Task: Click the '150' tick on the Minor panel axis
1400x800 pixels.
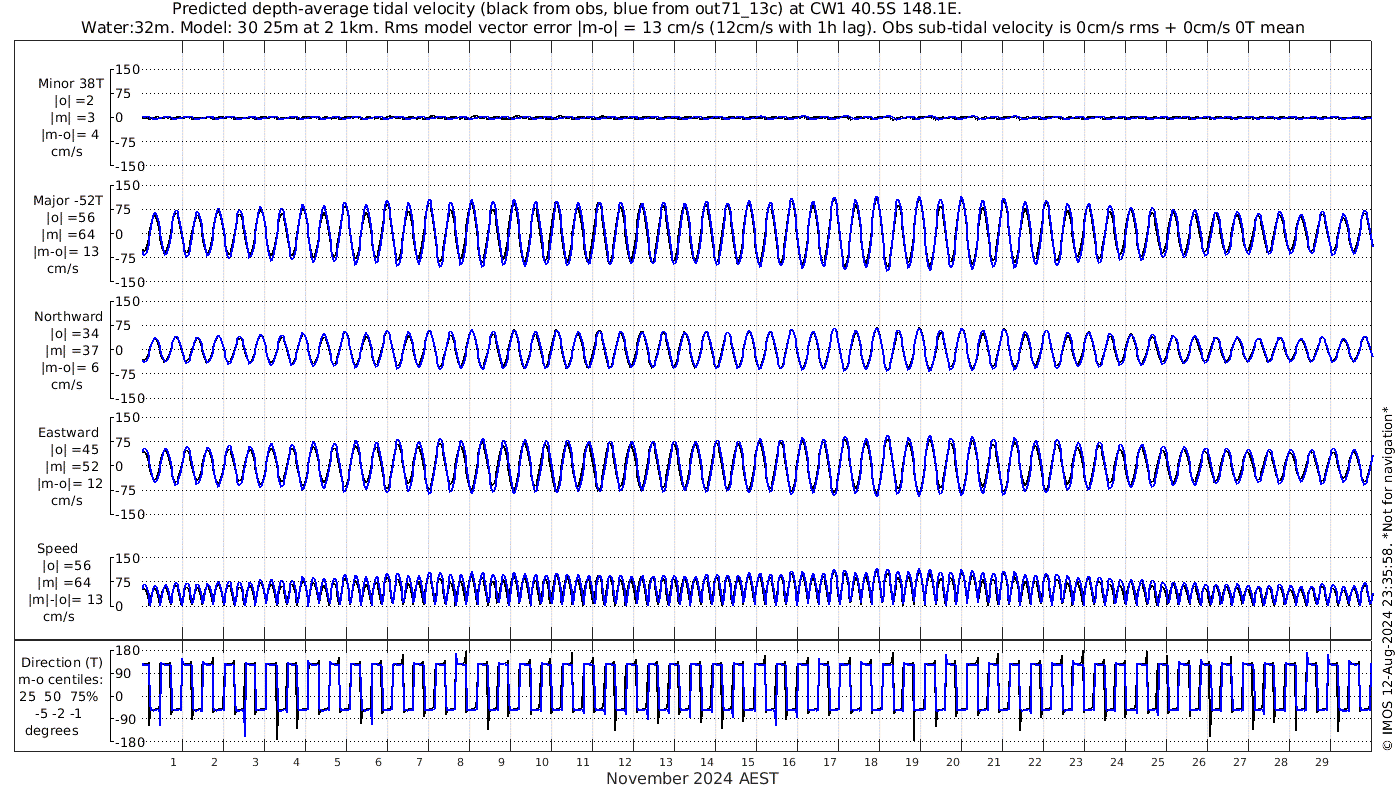Action: (128, 69)
